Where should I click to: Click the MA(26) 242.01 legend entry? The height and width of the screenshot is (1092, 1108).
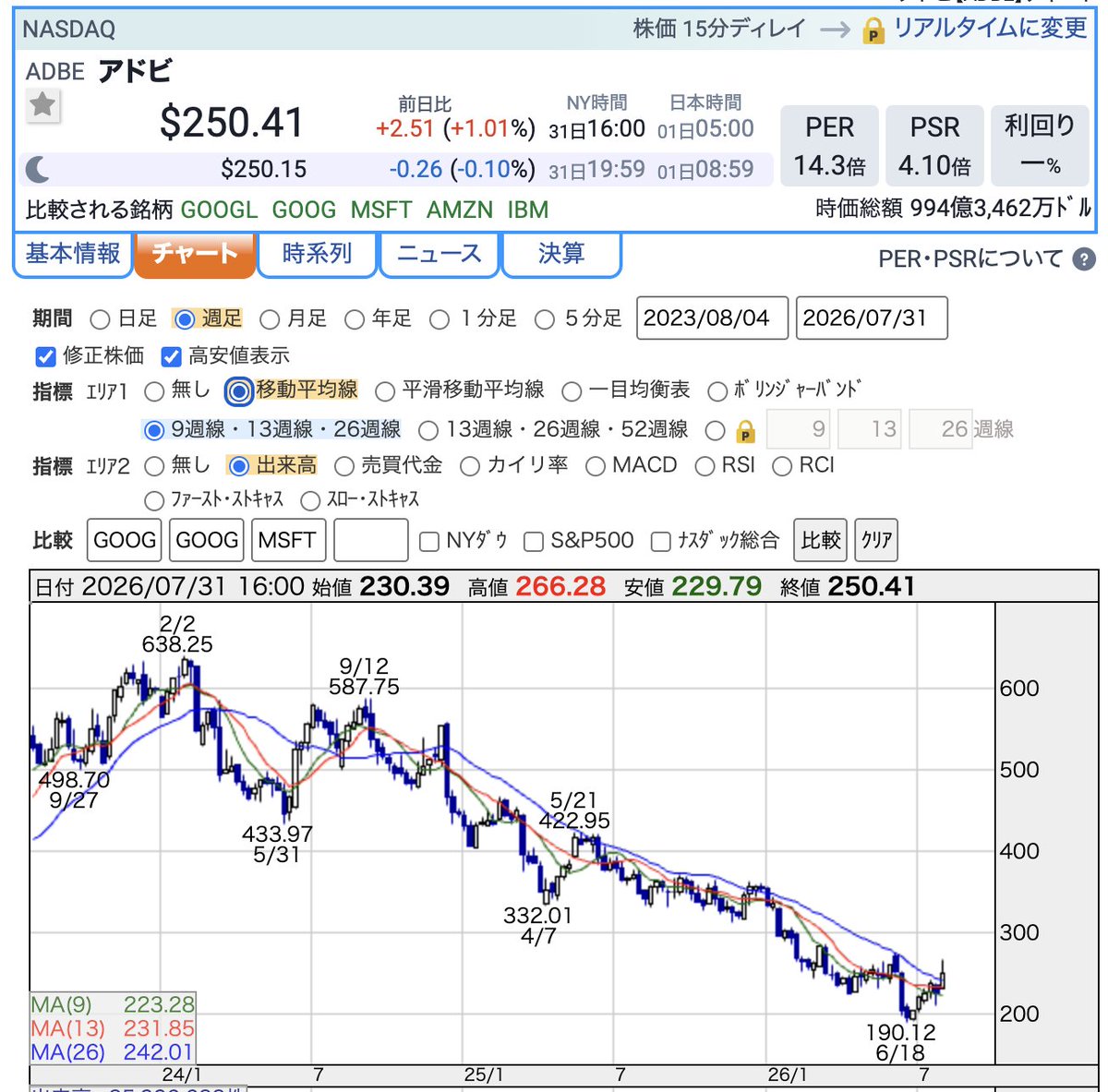[113, 1052]
